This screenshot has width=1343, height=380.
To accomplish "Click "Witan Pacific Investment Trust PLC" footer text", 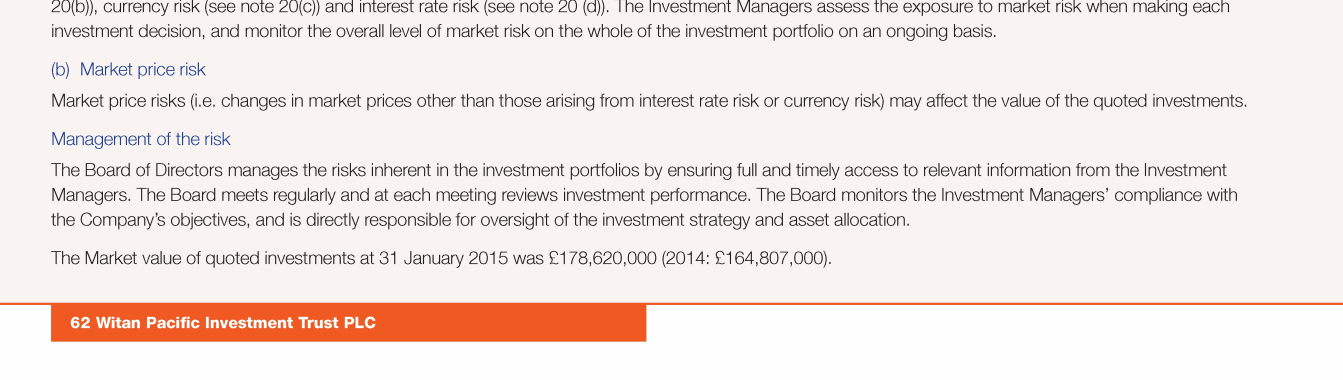I will pos(236,323).
